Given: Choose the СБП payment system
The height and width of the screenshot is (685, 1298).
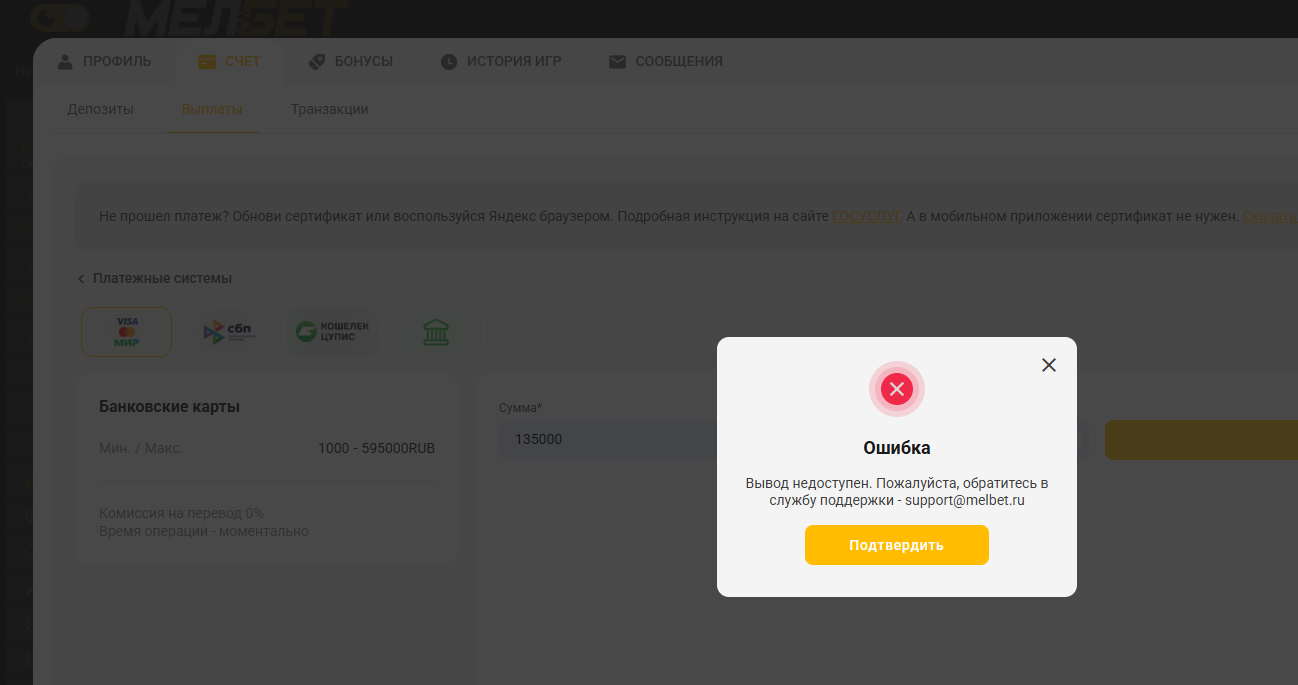Looking at the screenshot, I should pos(229,332).
